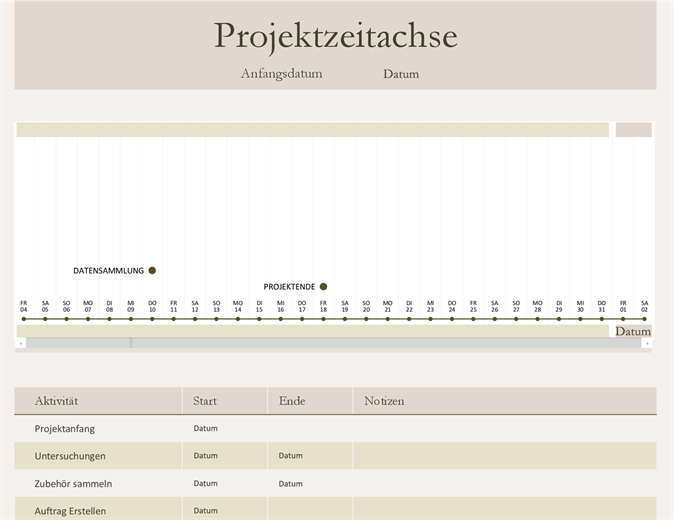
Task: Click Start Datum cell for Projektanfang
Action: coord(225,428)
